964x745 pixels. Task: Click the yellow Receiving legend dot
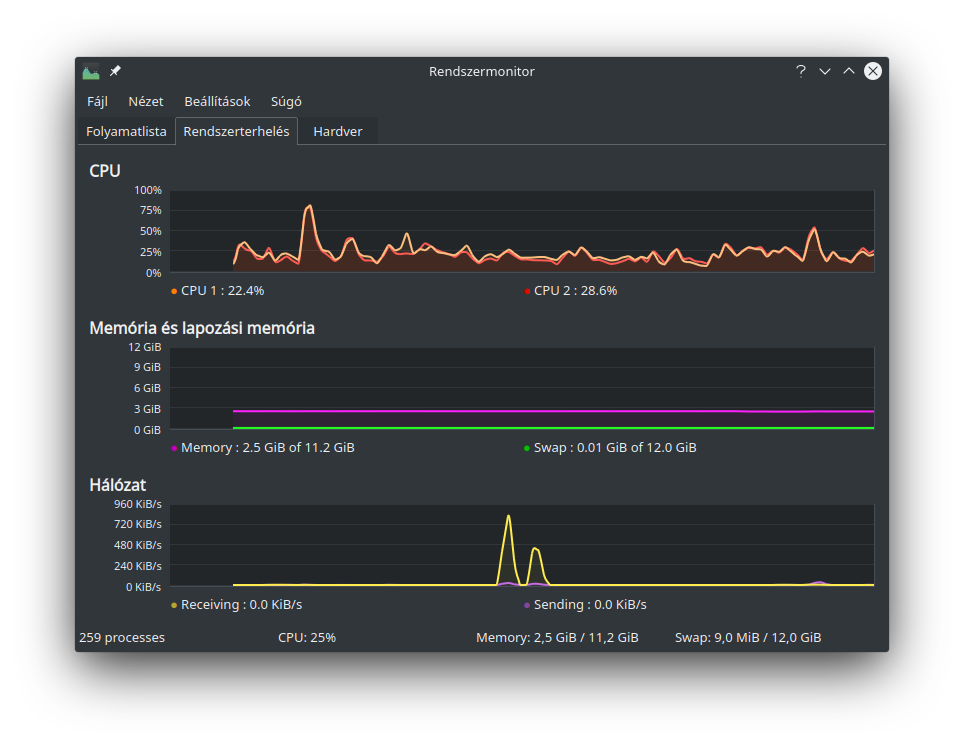point(173,604)
